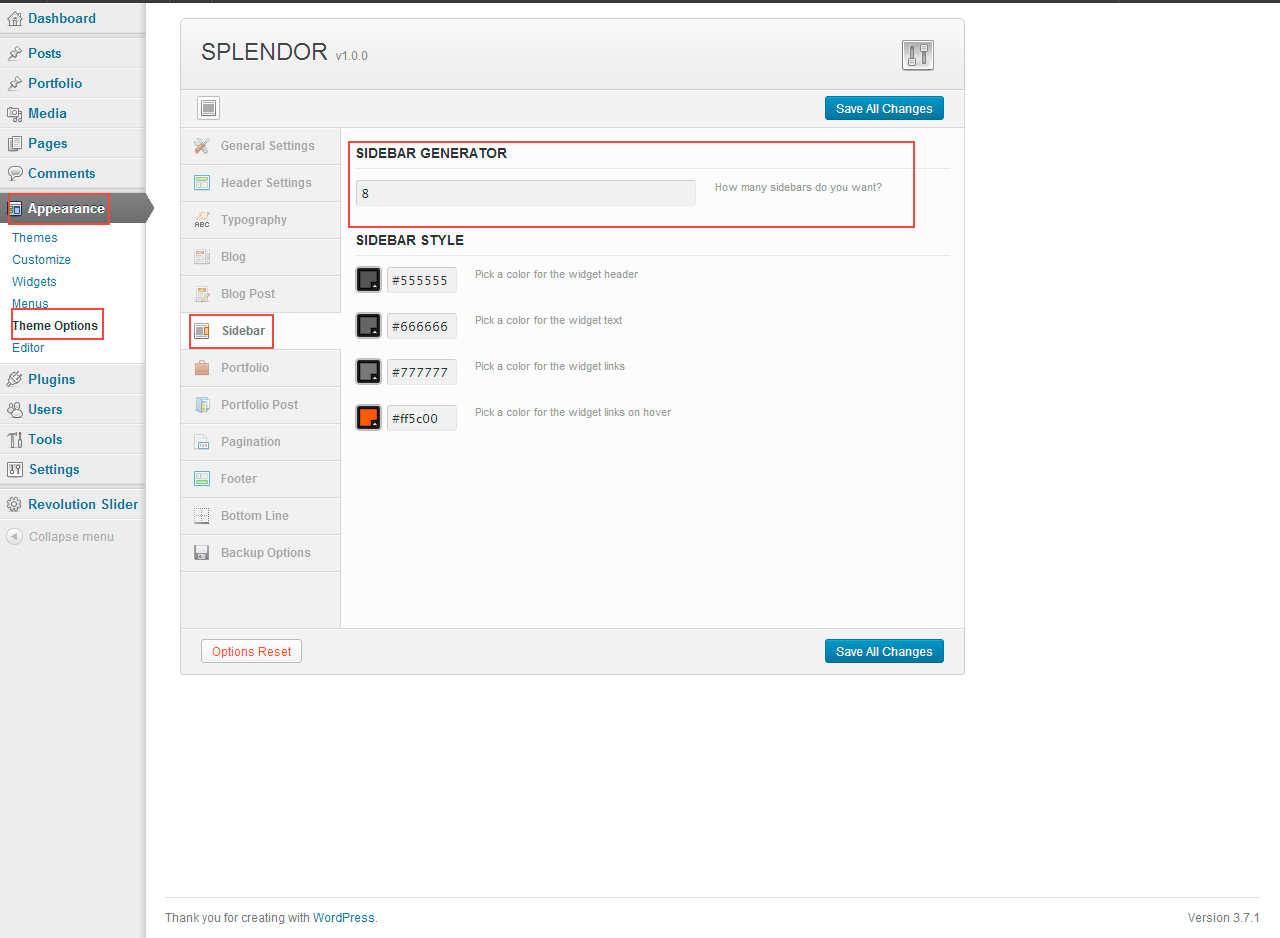Viewport: 1280px width, 938px height.
Task: Open widget links color picker swatch
Action: (369, 372)
